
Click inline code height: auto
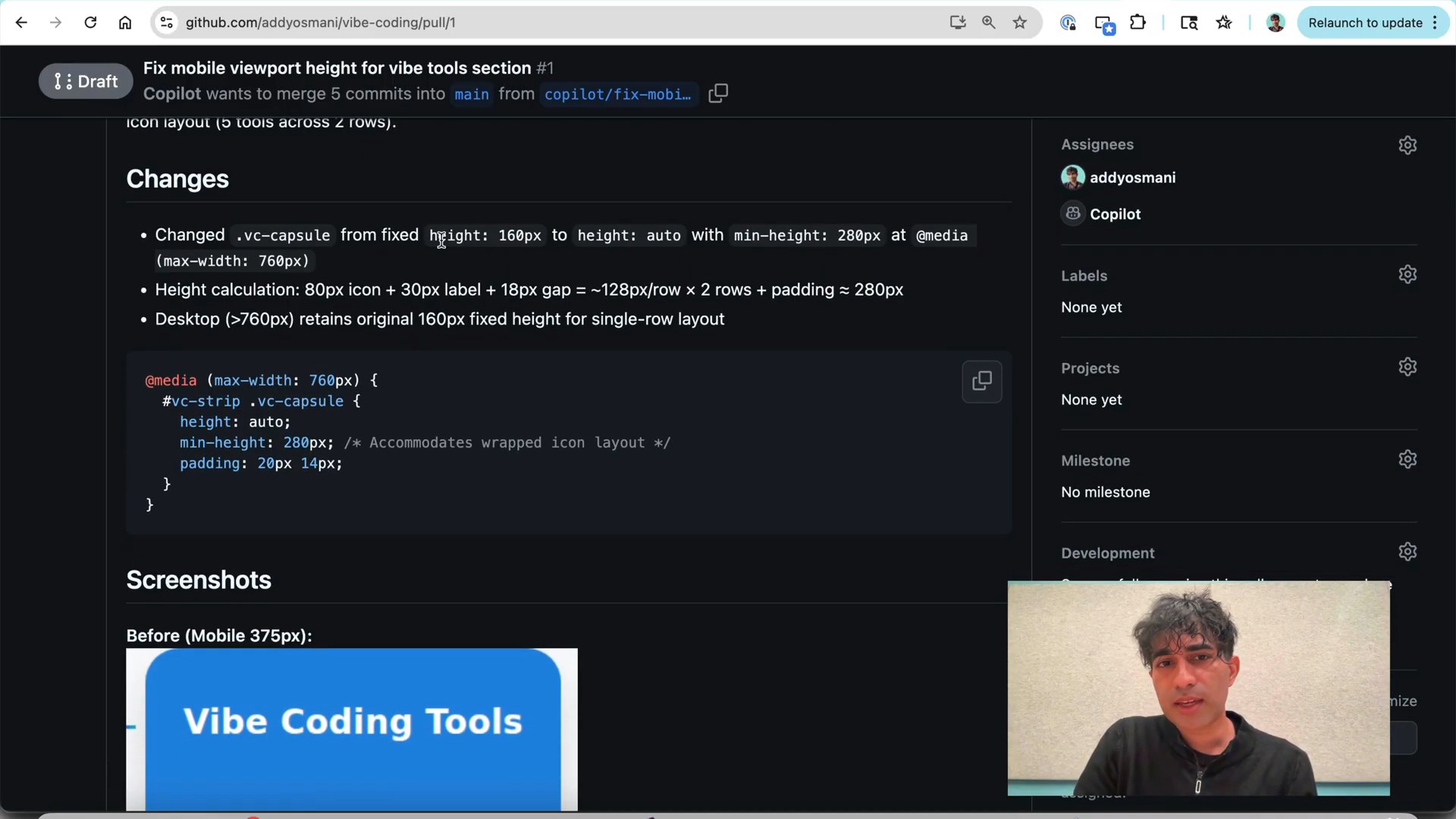629,236
